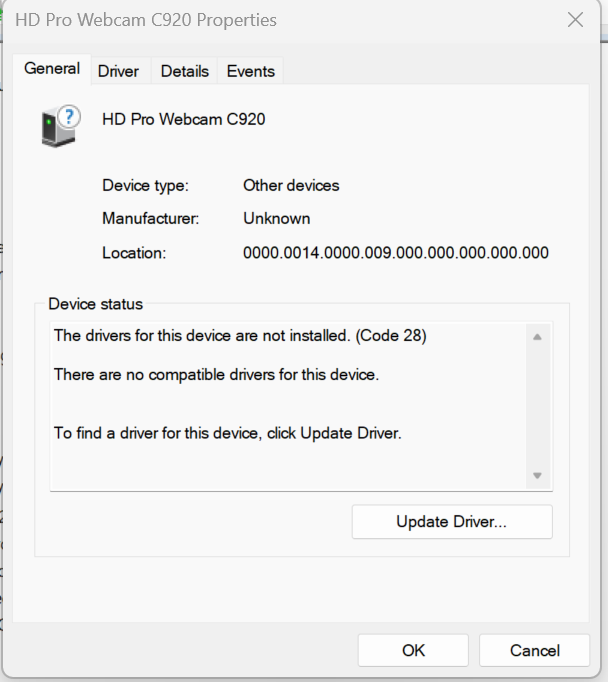Click the 'Other devices' device type value

point(291,185)
